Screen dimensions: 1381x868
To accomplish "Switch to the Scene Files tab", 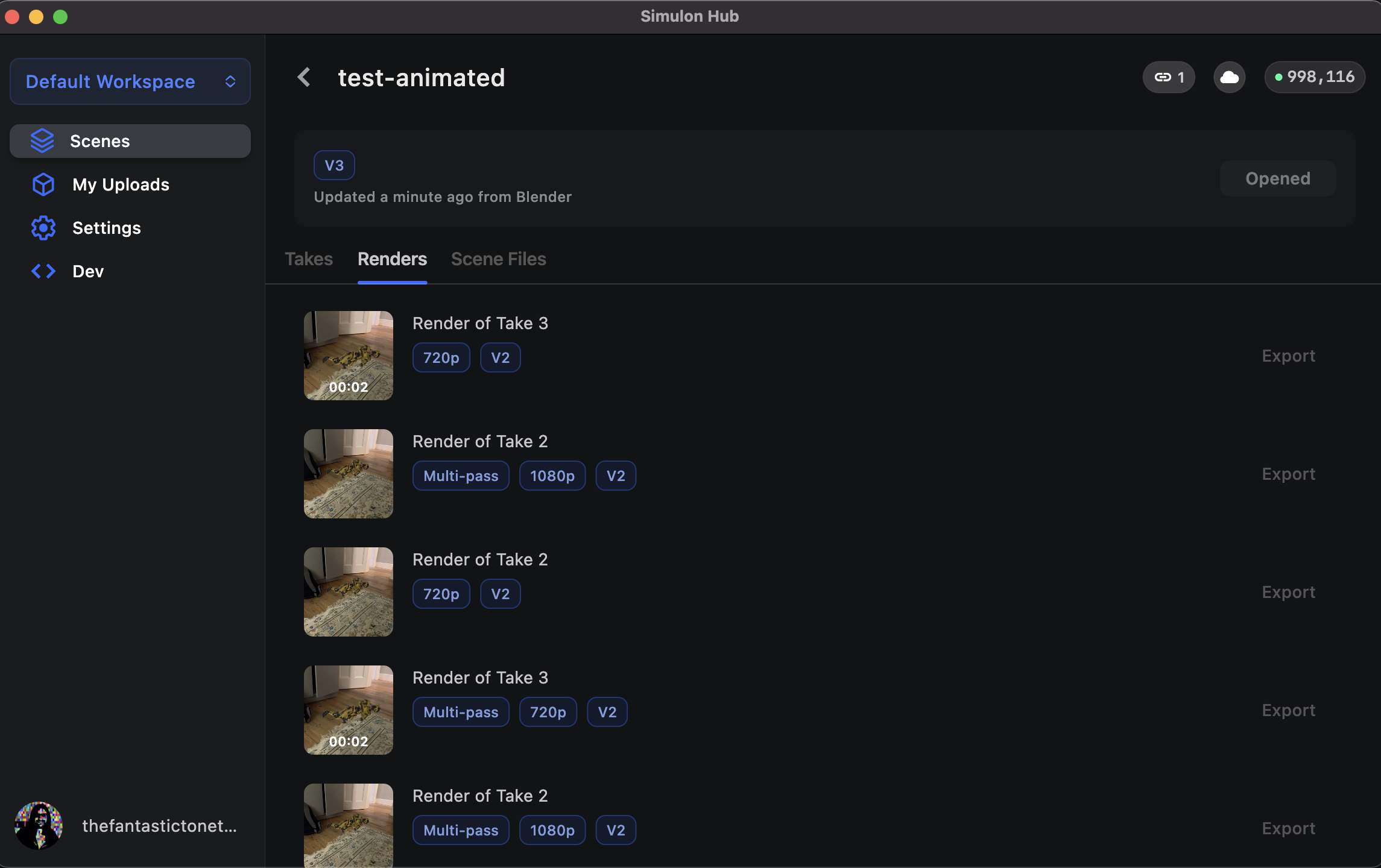I will coord(498,259).
